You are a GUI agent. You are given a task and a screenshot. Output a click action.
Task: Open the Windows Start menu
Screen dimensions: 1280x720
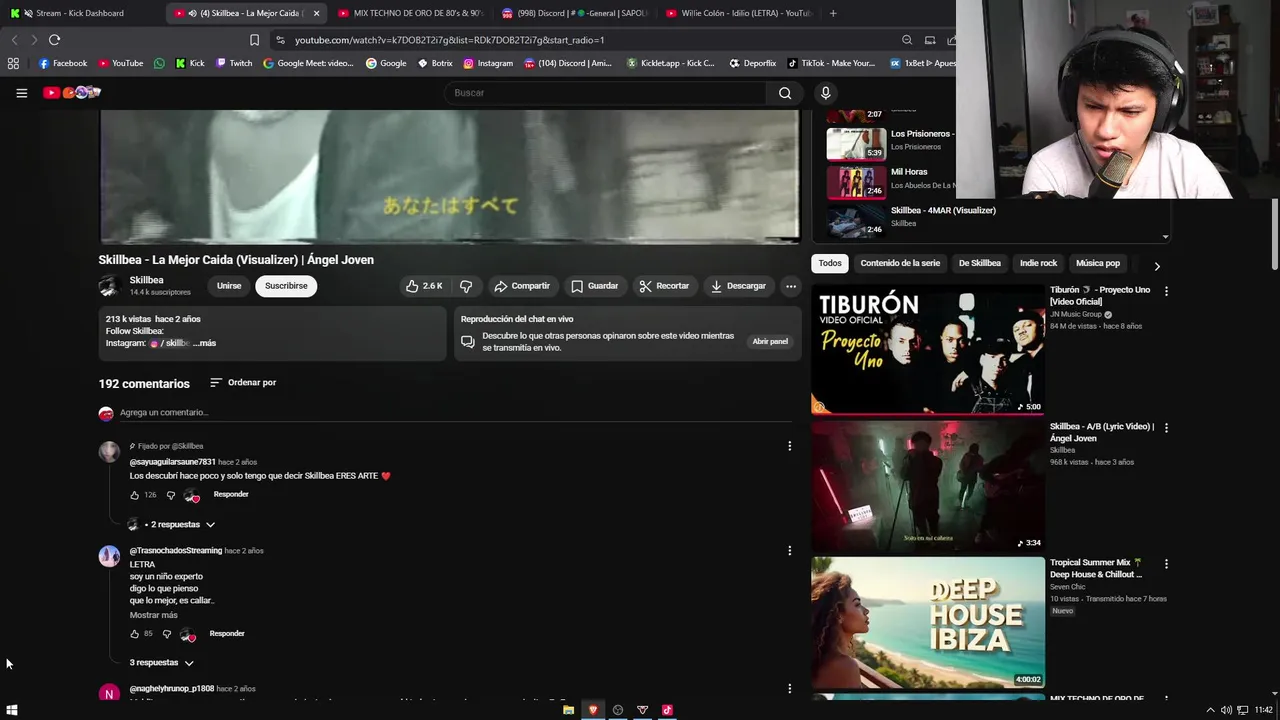tap(12, 710)
